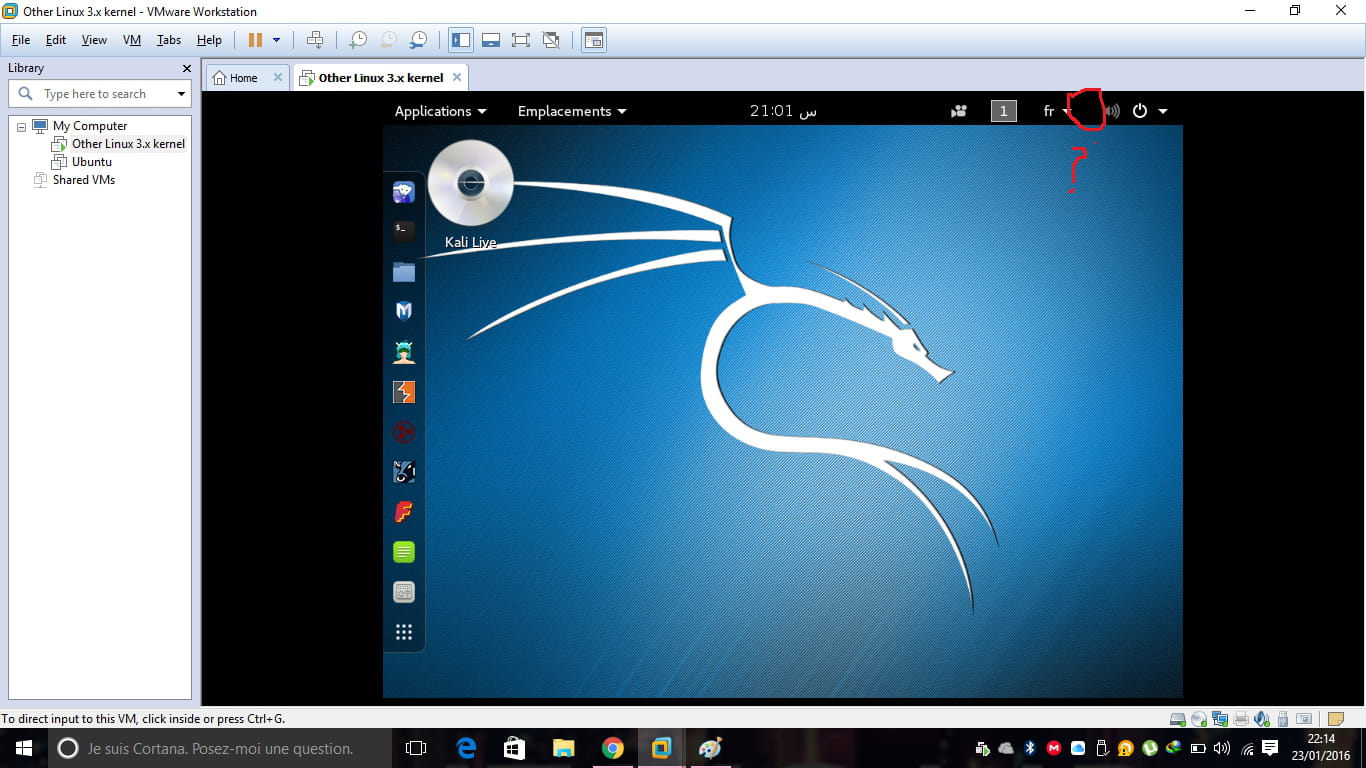Open library search filter dropdown
The width and height of the screenshot is (1366, 768).
tap(181, 94)
